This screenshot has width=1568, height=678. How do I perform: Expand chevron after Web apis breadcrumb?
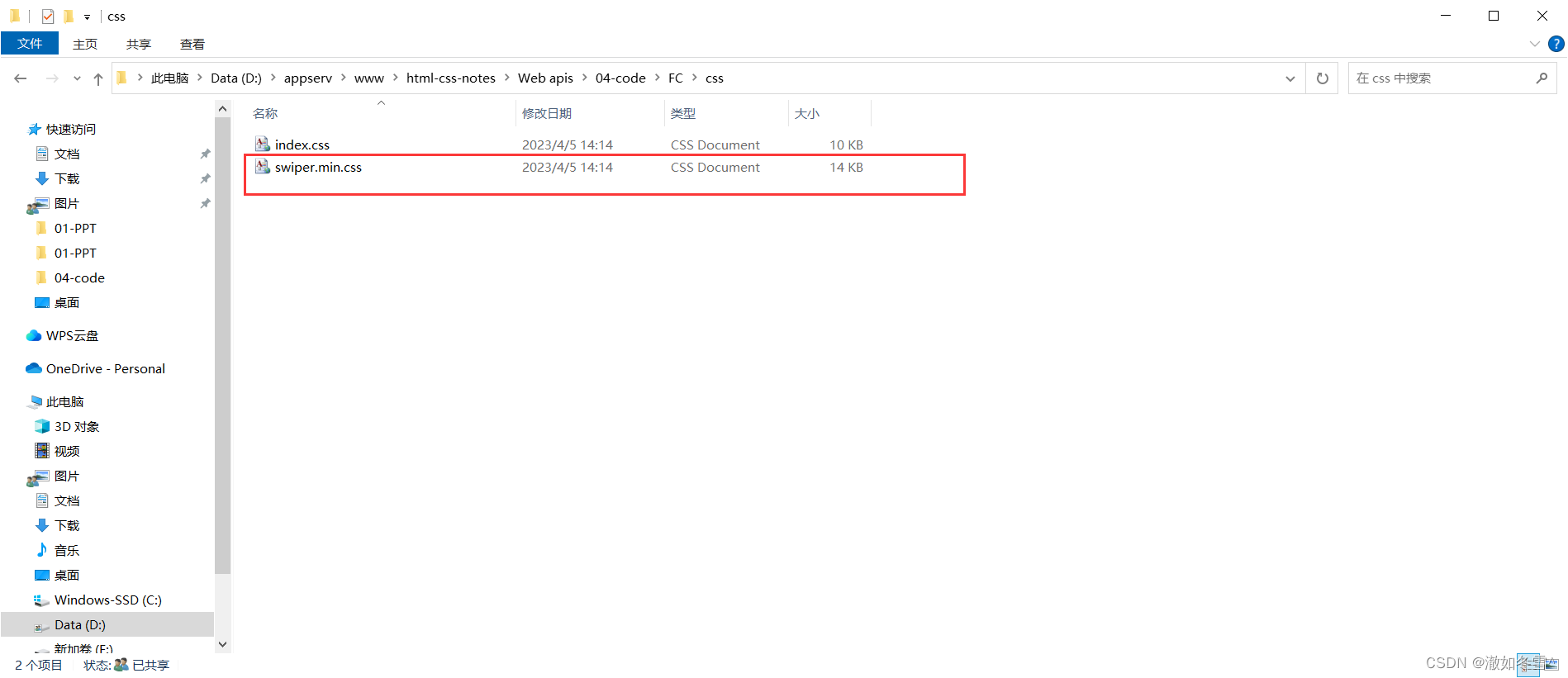584,78
